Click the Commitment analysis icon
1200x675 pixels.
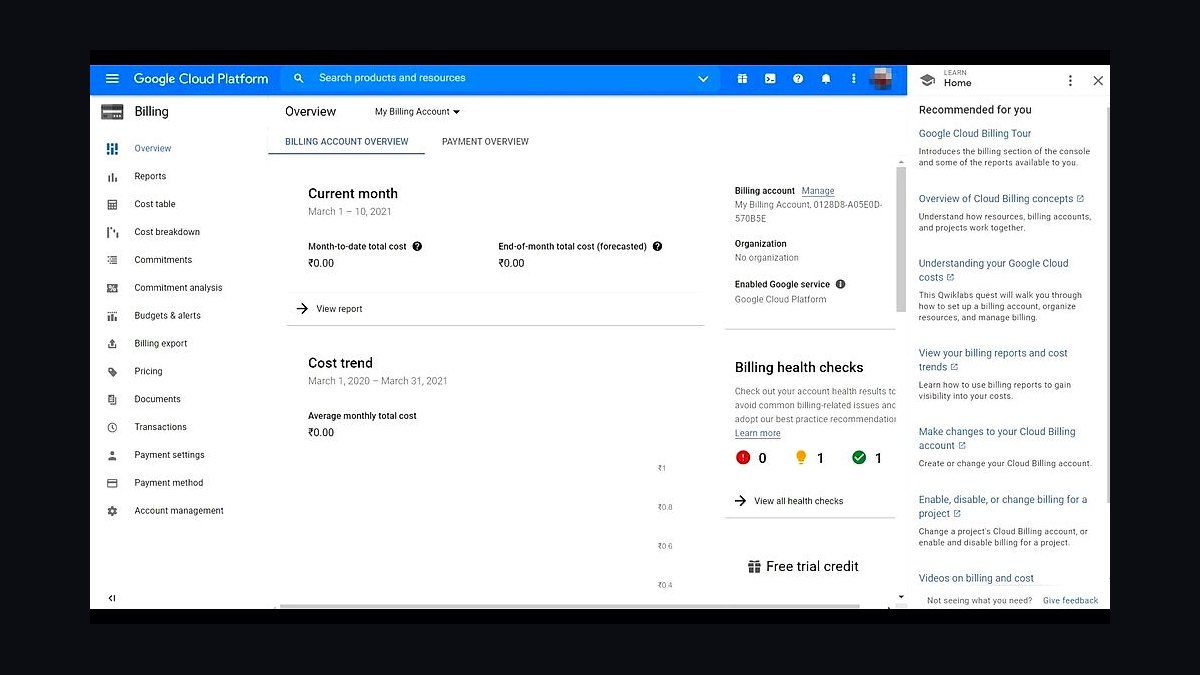pos(112,288)
